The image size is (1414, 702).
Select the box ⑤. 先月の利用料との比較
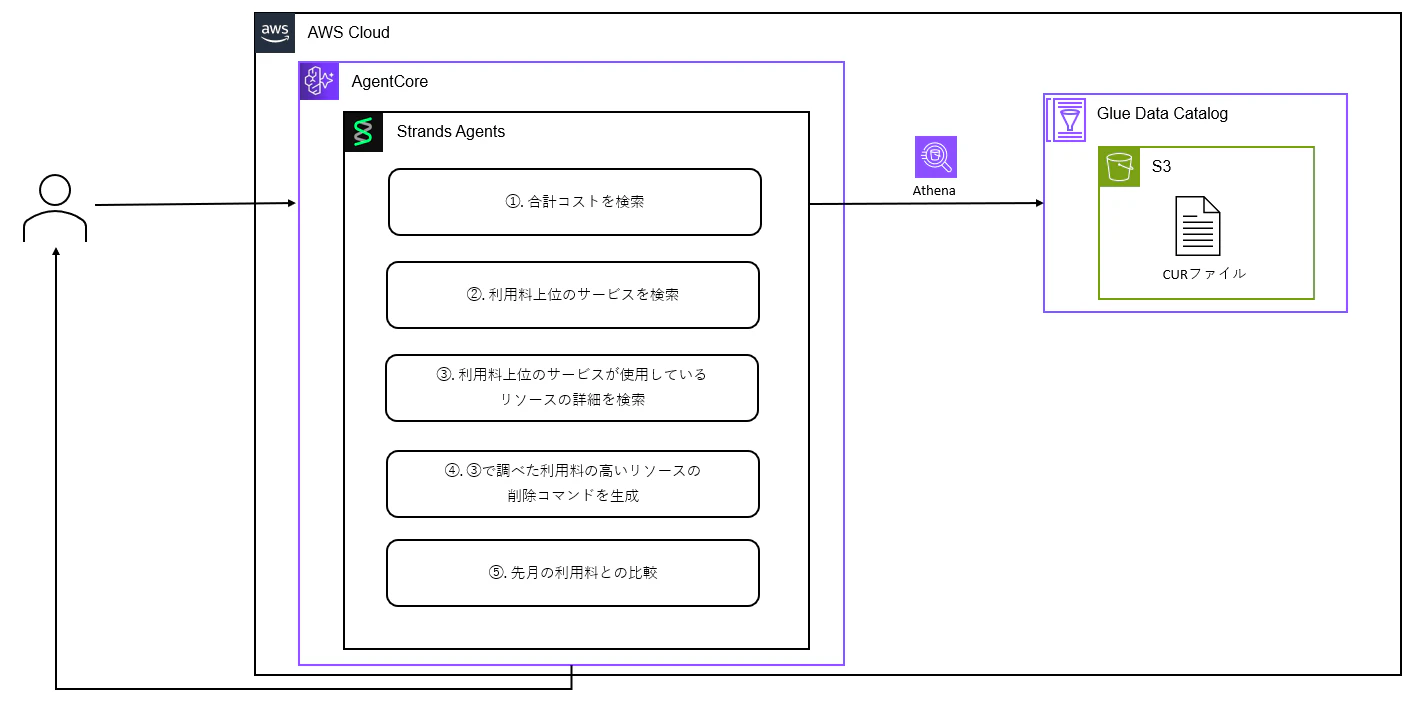573,573
